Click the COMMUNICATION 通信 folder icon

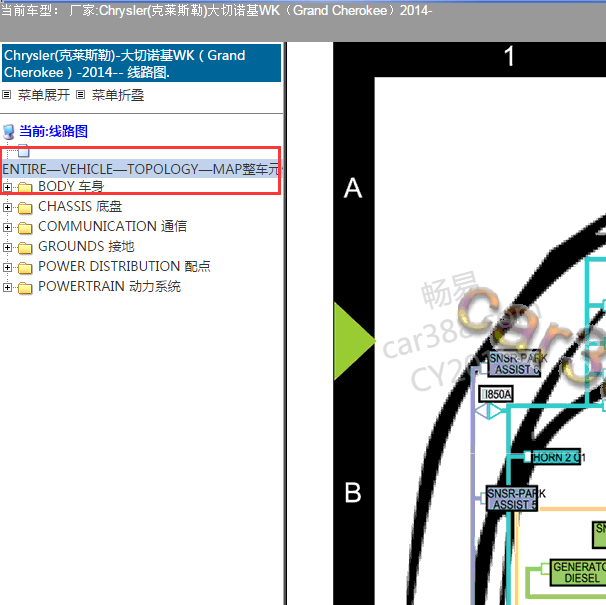[25, 228]
